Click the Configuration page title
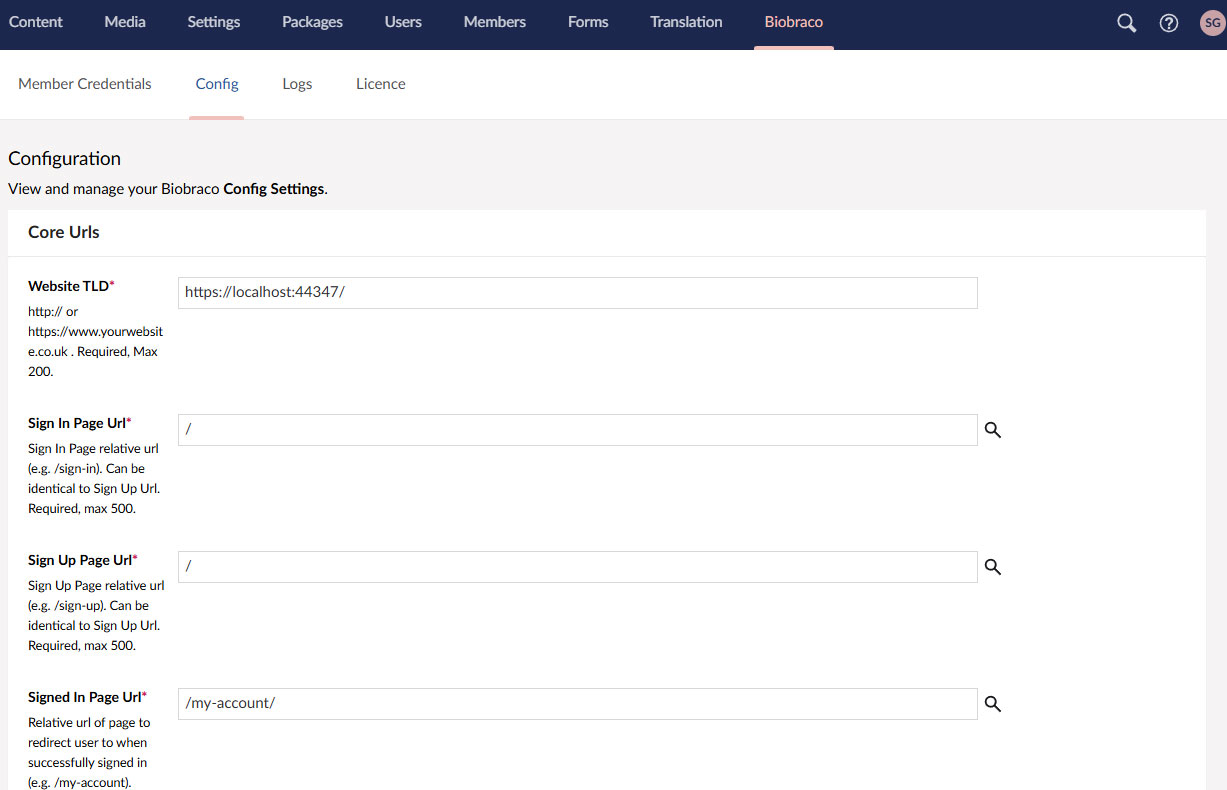1227x790 pixels. click(64, 158)
